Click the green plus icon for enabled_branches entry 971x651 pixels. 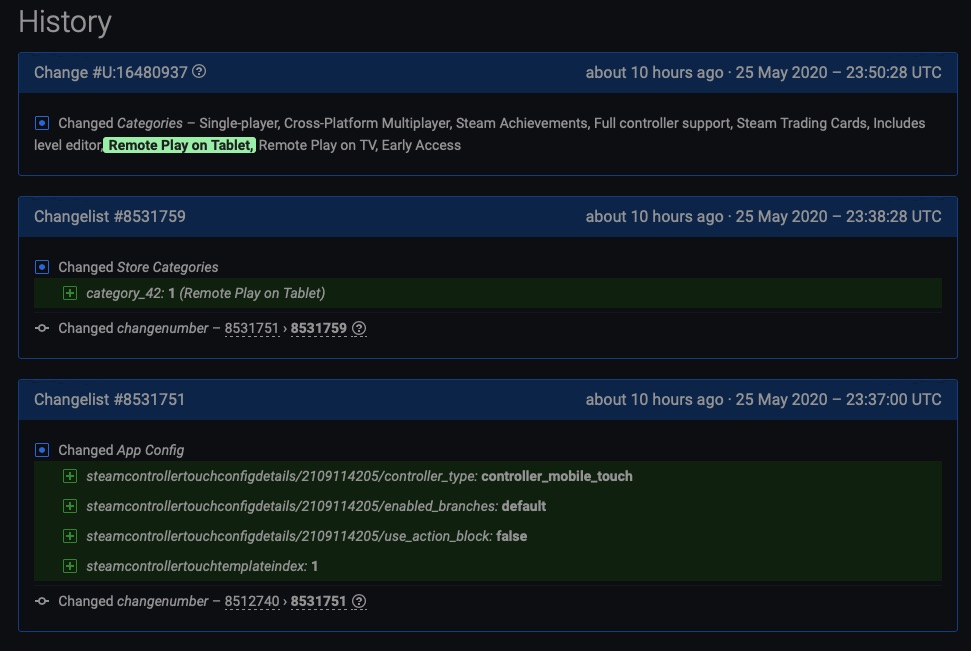(x=69, y=506)
